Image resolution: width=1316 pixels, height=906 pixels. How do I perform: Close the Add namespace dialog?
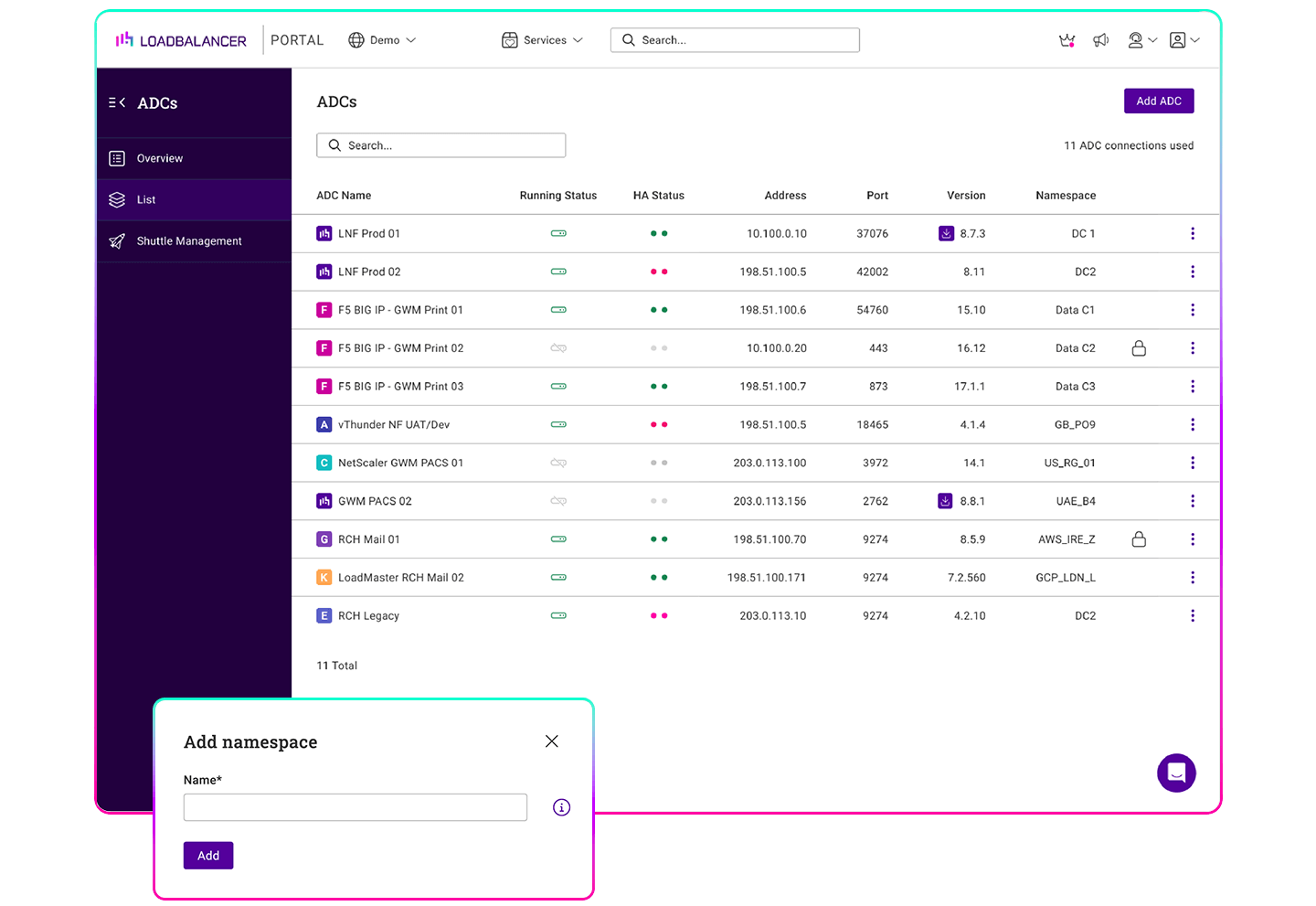coord(552,741)
